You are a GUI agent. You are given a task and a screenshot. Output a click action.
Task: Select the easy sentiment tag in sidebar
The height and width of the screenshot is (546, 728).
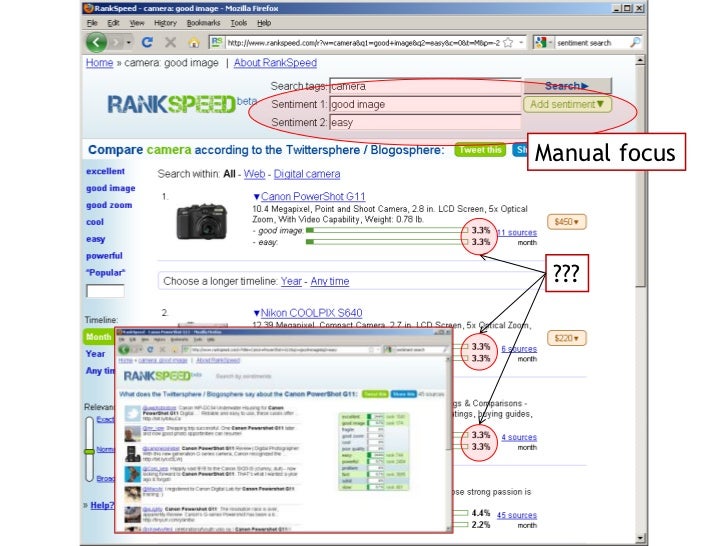(x=96, y=239)
